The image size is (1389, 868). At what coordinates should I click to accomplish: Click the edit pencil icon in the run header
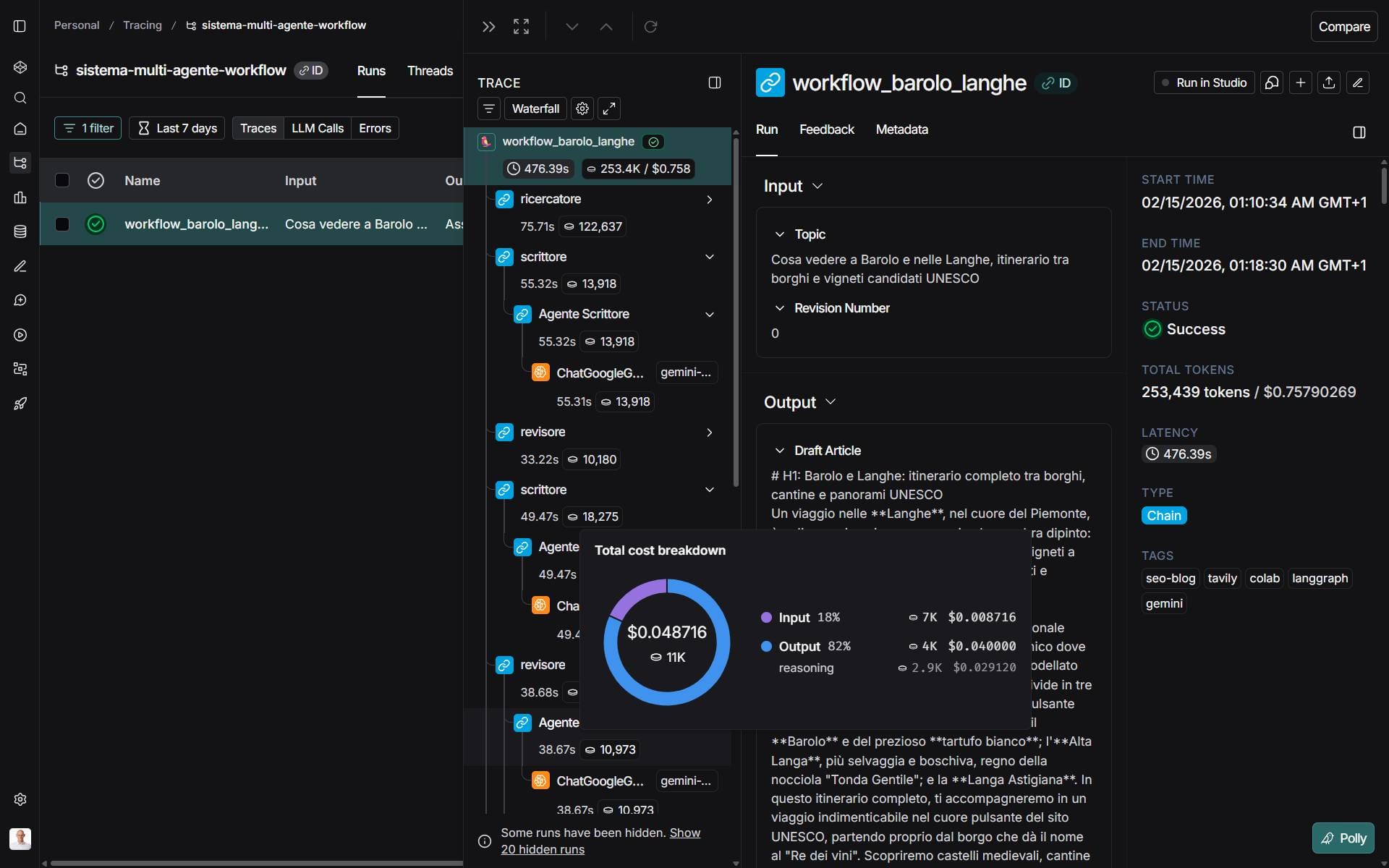click(1358, 82)
